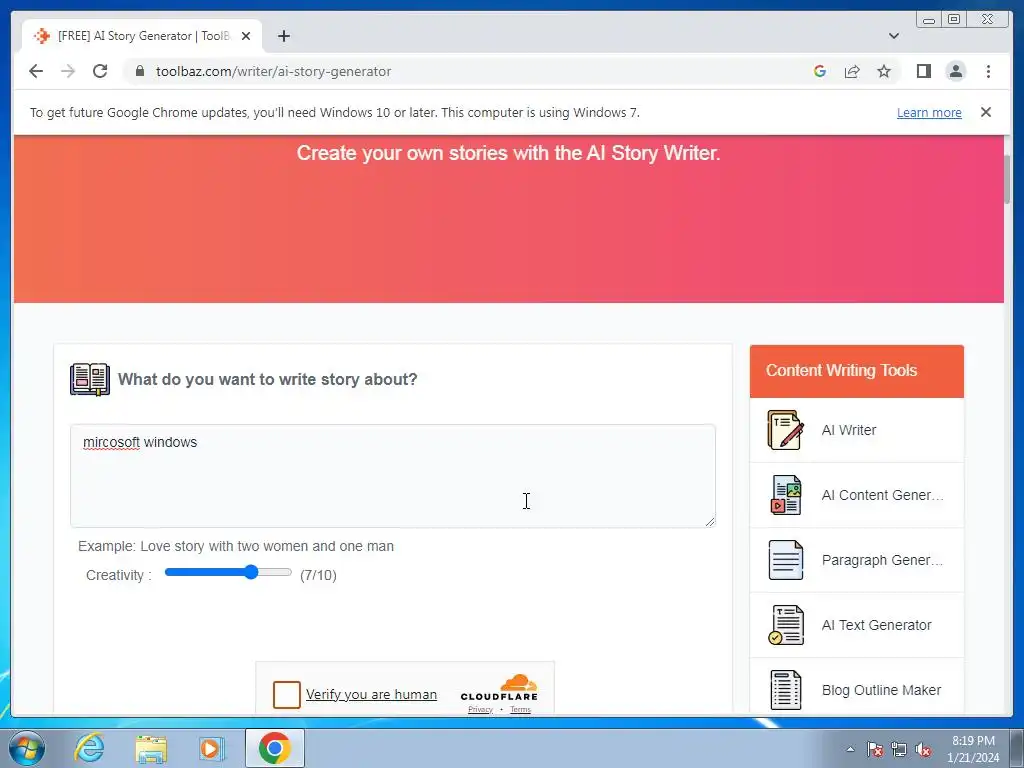Close the AI Story Generator tab
1024x768 pixels.
(246, 36)
